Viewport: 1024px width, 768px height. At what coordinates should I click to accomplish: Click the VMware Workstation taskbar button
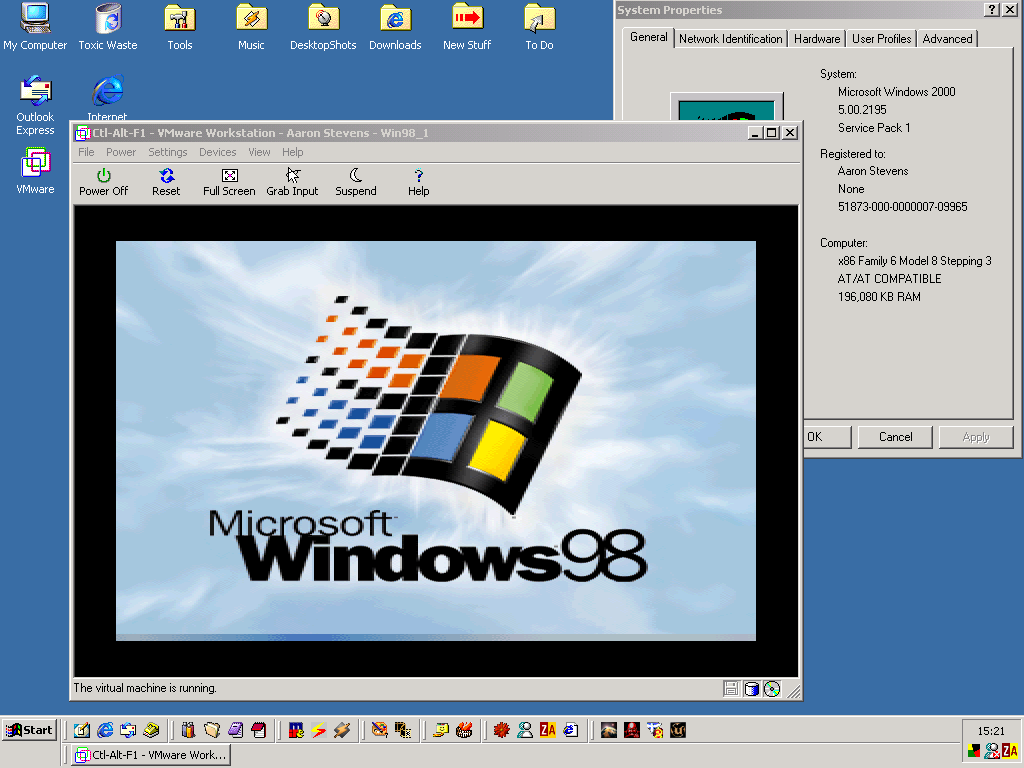point(150,755)
